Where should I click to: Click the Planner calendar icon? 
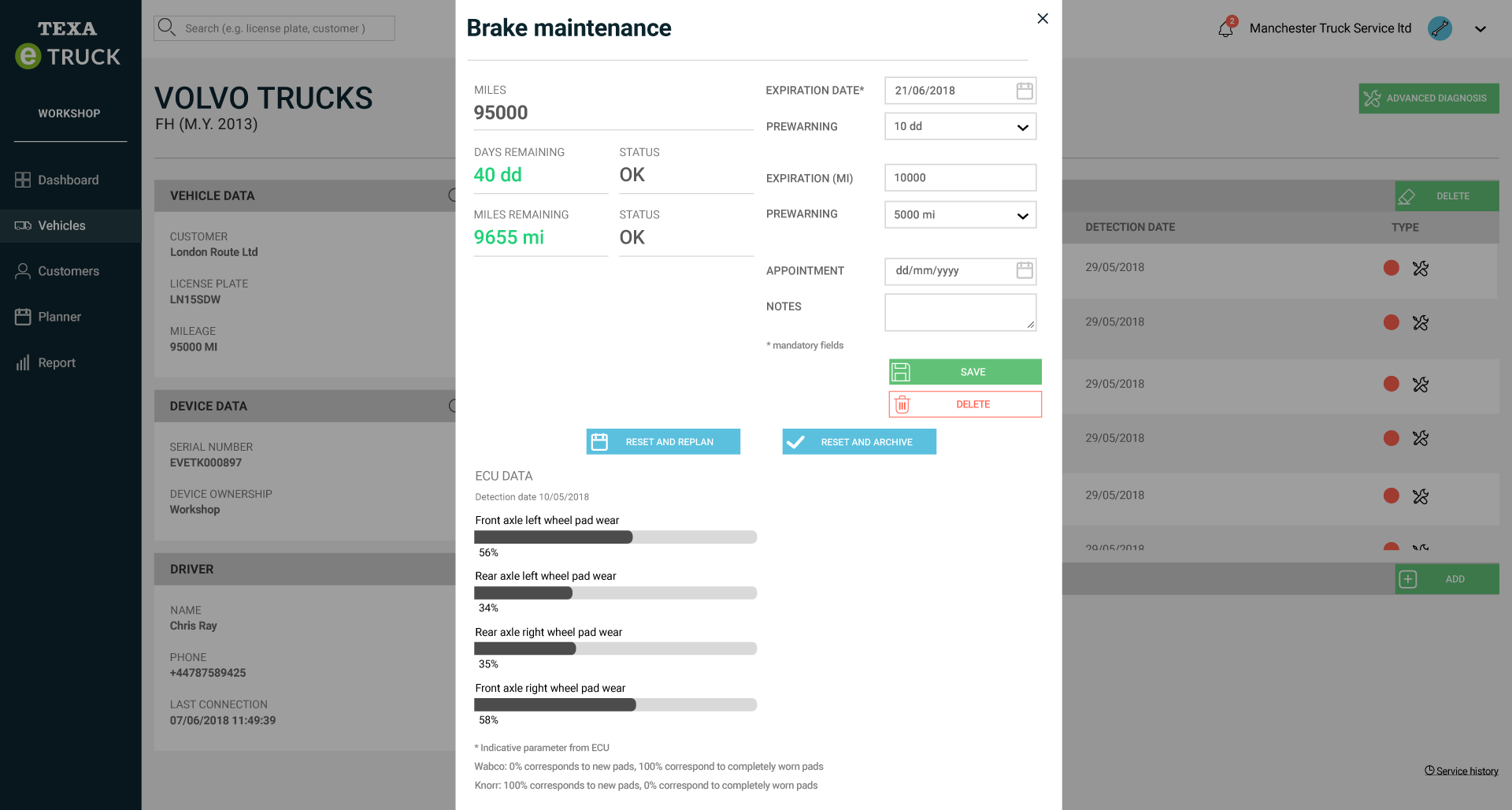point(23,317)
